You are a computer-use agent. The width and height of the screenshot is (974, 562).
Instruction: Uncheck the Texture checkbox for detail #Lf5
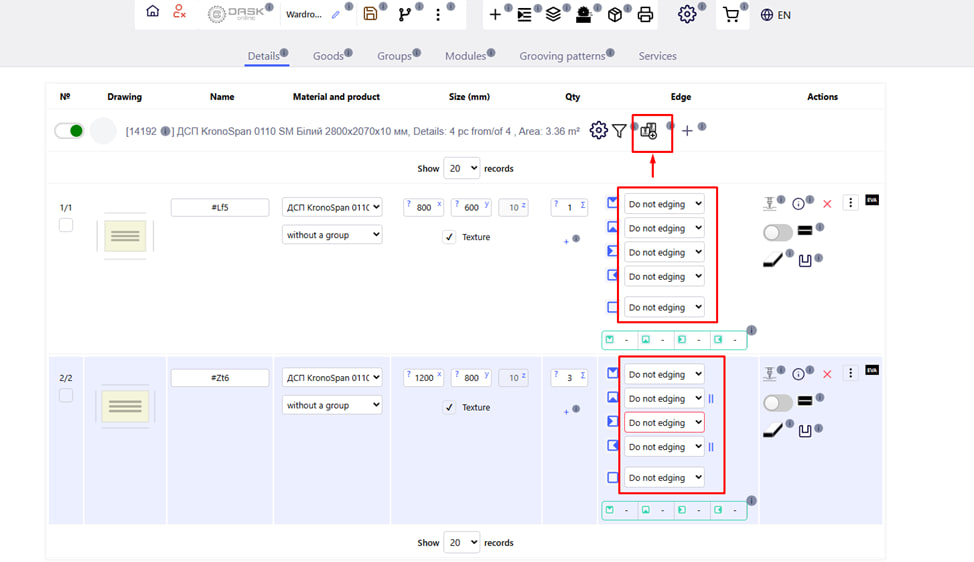(x=449, y=237)
